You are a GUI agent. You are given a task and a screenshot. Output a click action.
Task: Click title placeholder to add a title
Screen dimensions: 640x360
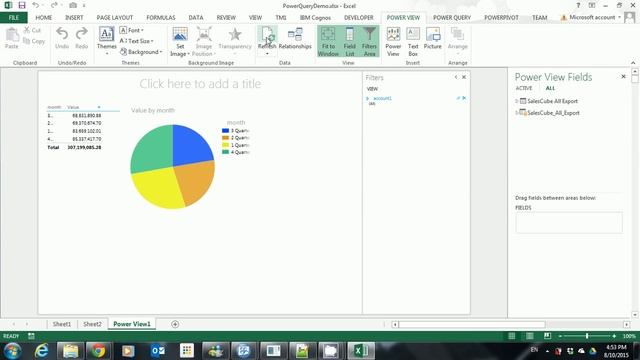[200, 84]
